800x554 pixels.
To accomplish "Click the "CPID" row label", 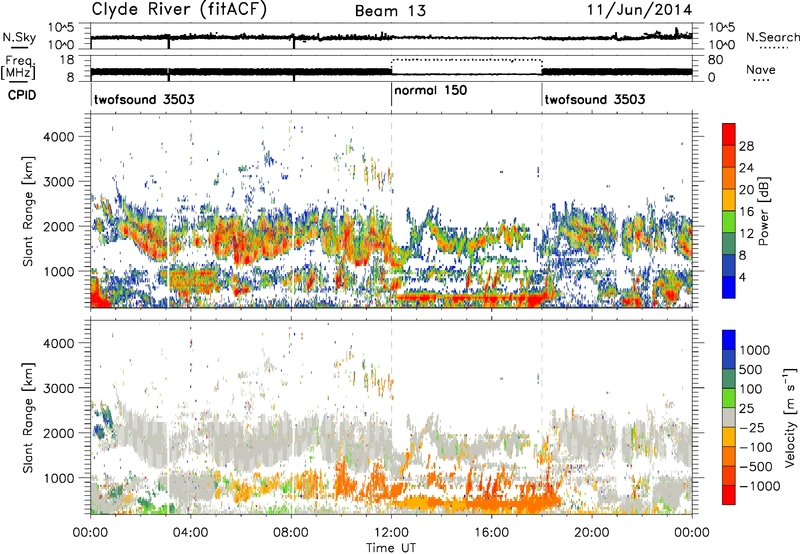I will tap(22, 95).
